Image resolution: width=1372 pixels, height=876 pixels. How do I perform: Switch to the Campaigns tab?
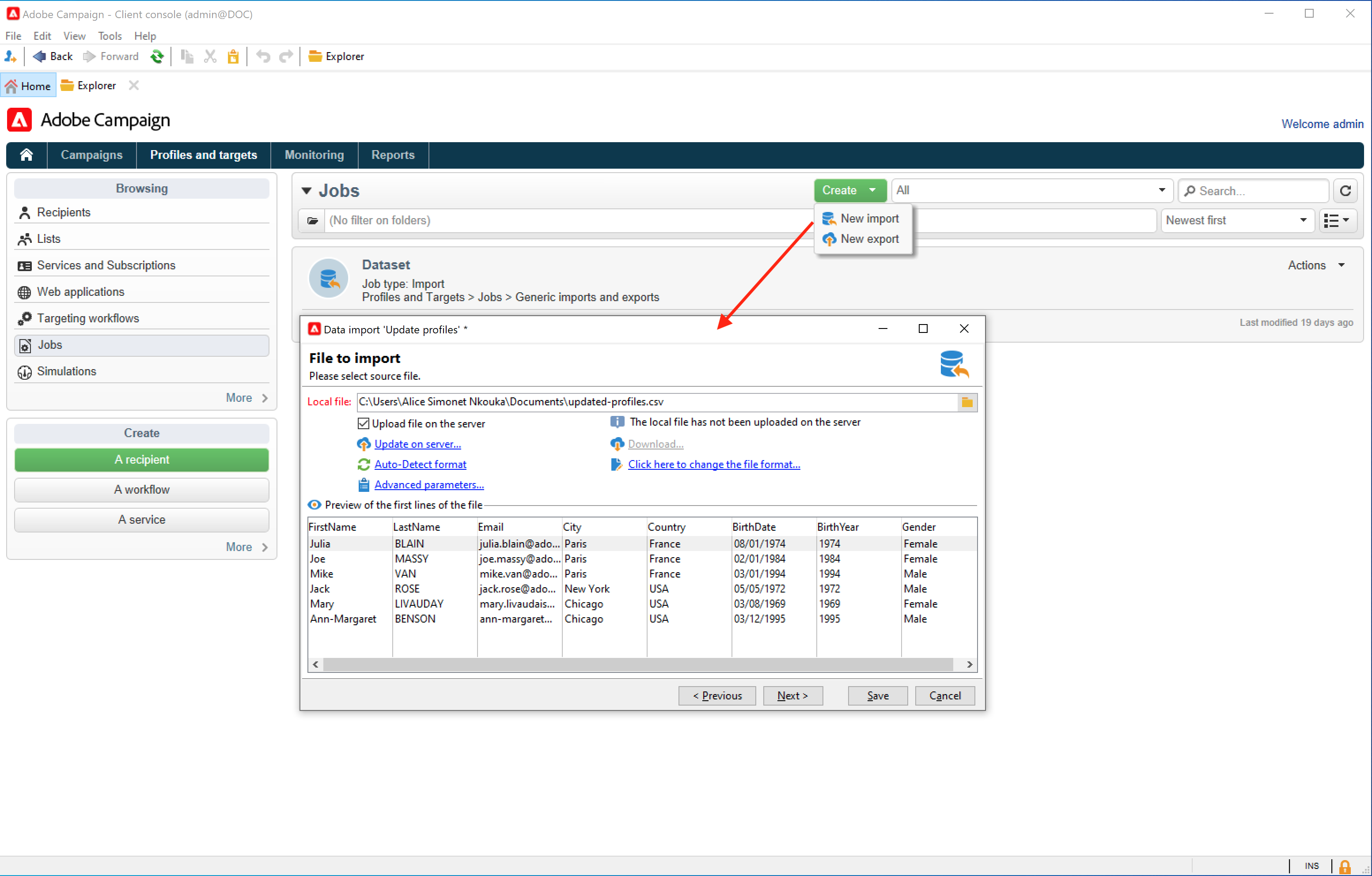pyautogui.click(x=91, y=155)
